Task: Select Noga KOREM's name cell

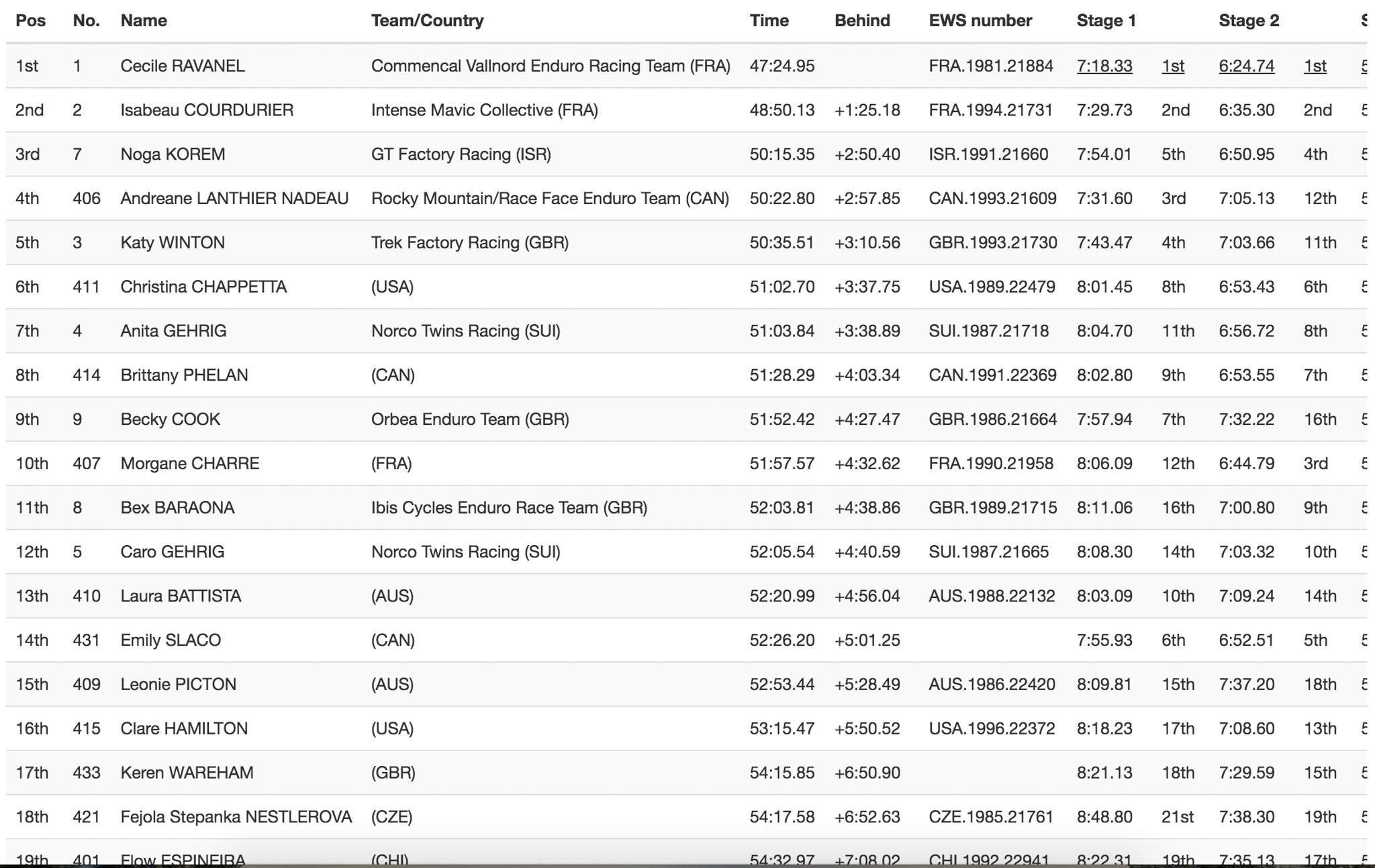Action: tap(173, 154)
